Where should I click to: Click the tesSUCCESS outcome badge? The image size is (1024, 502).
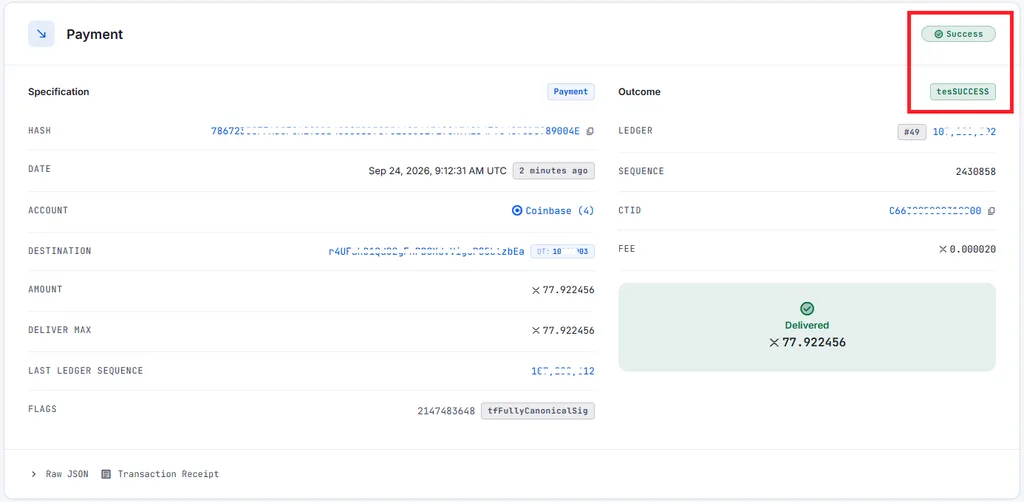963,92
